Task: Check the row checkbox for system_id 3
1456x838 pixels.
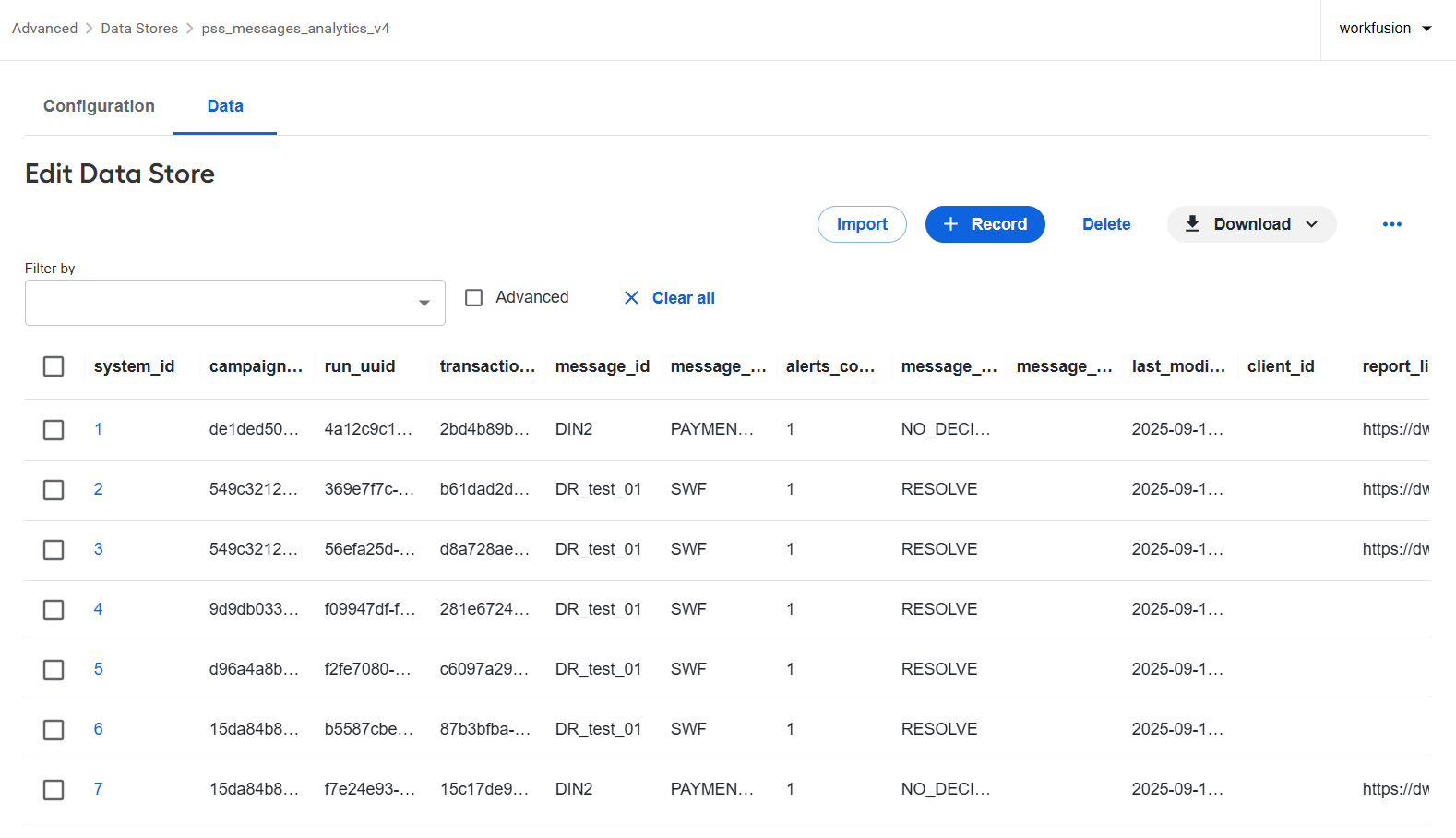Action: pyautogui.click(x=54, y=550)
